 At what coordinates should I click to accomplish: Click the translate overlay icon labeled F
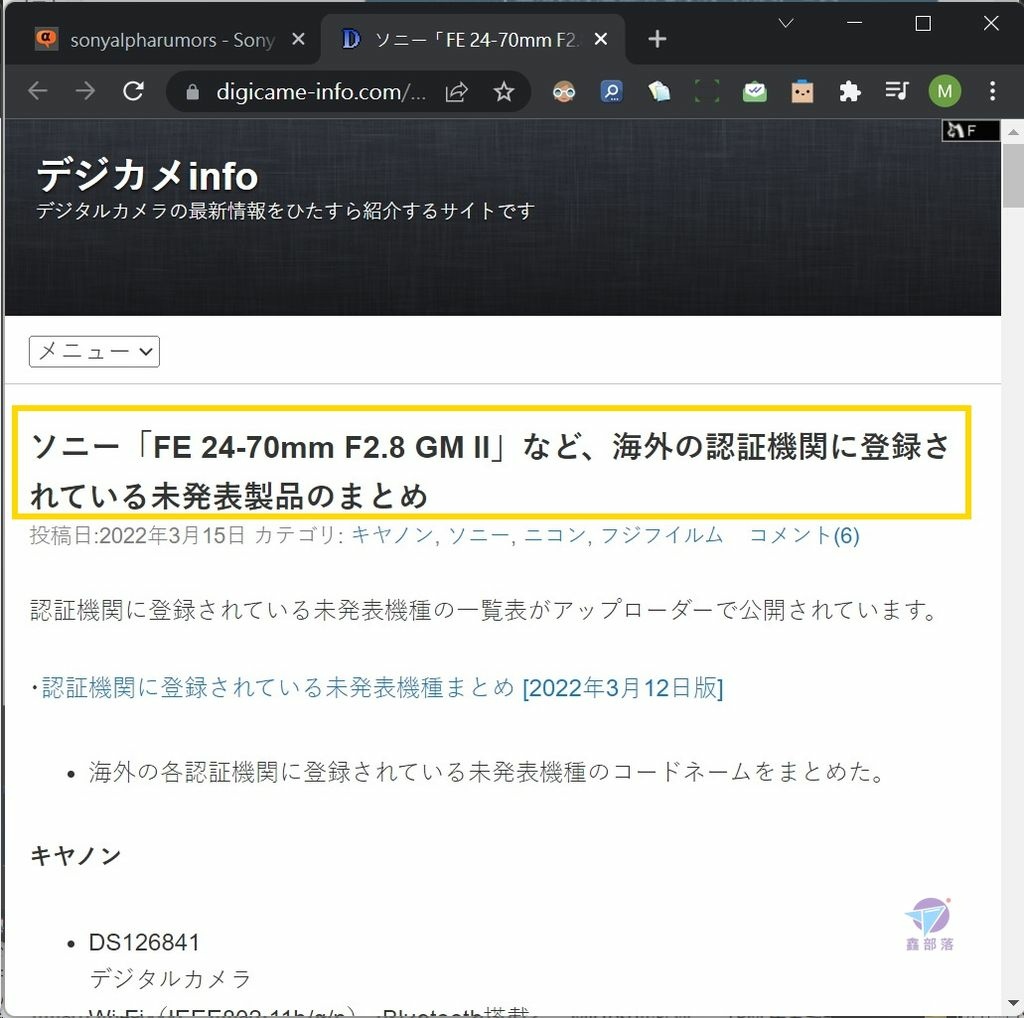(970, 131)
